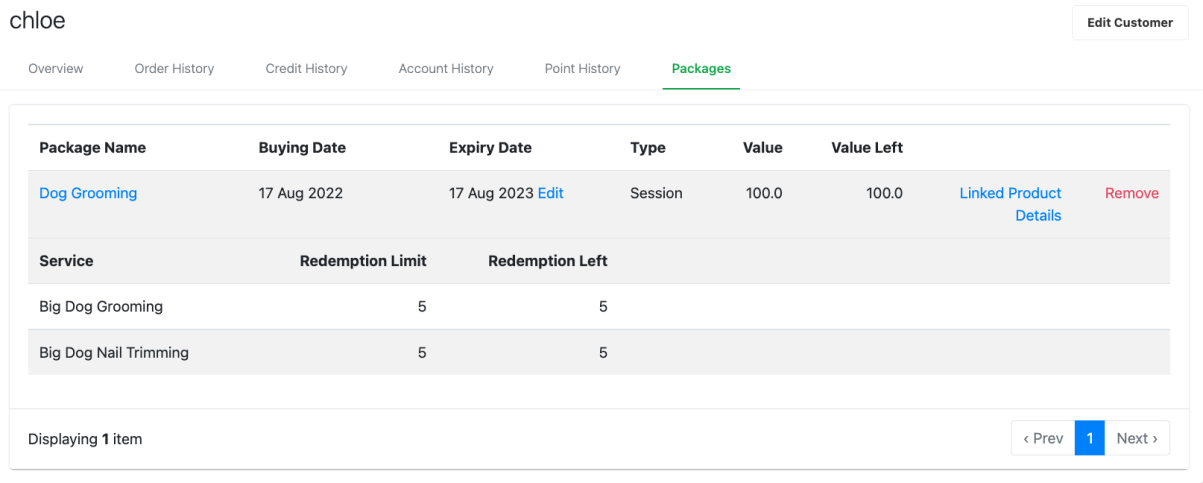Click the Value Left column header
The image size is (1203, 483).
pos(867,147)
